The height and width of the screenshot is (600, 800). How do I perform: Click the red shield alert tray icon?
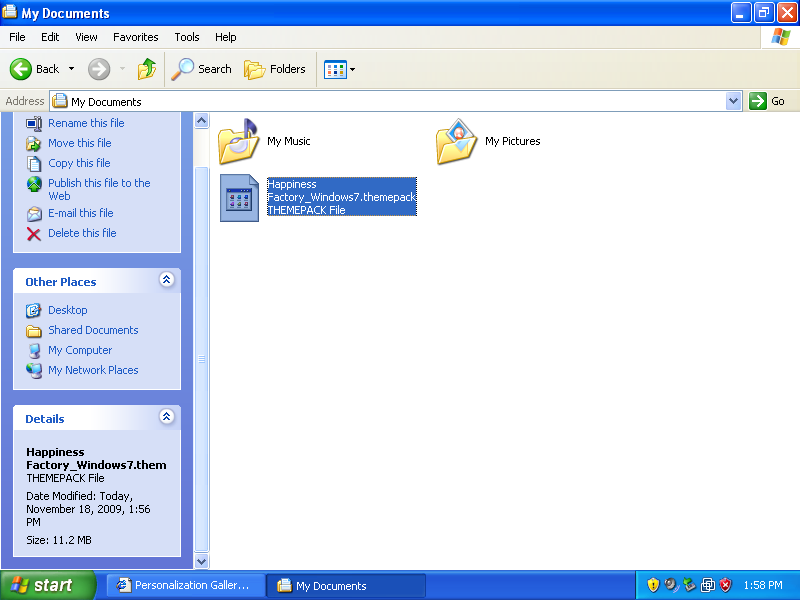(x=726, y=585)
